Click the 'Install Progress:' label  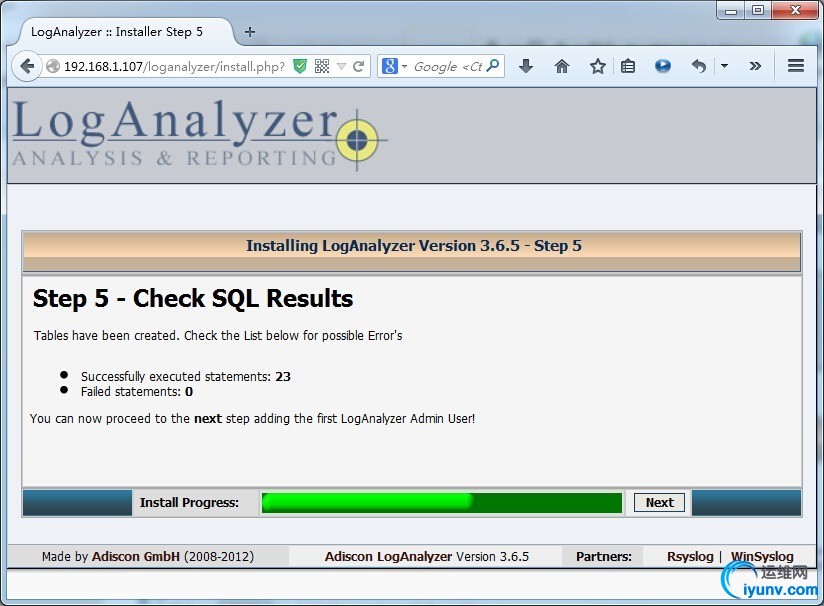coord(189,502)
